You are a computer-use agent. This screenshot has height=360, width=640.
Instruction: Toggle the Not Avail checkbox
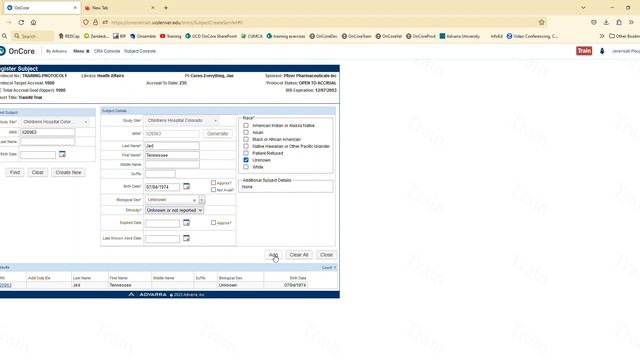[213, 190]
